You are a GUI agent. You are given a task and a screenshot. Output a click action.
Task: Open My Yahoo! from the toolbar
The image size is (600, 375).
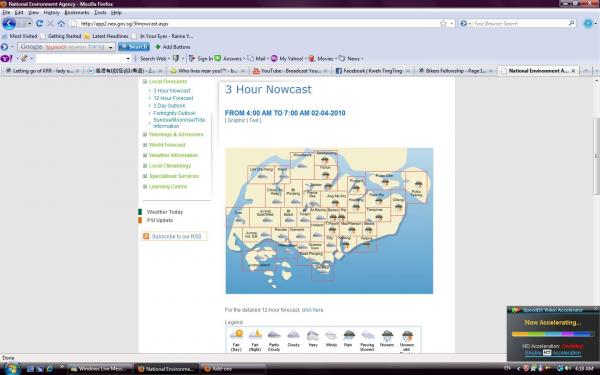click(287, 59)
